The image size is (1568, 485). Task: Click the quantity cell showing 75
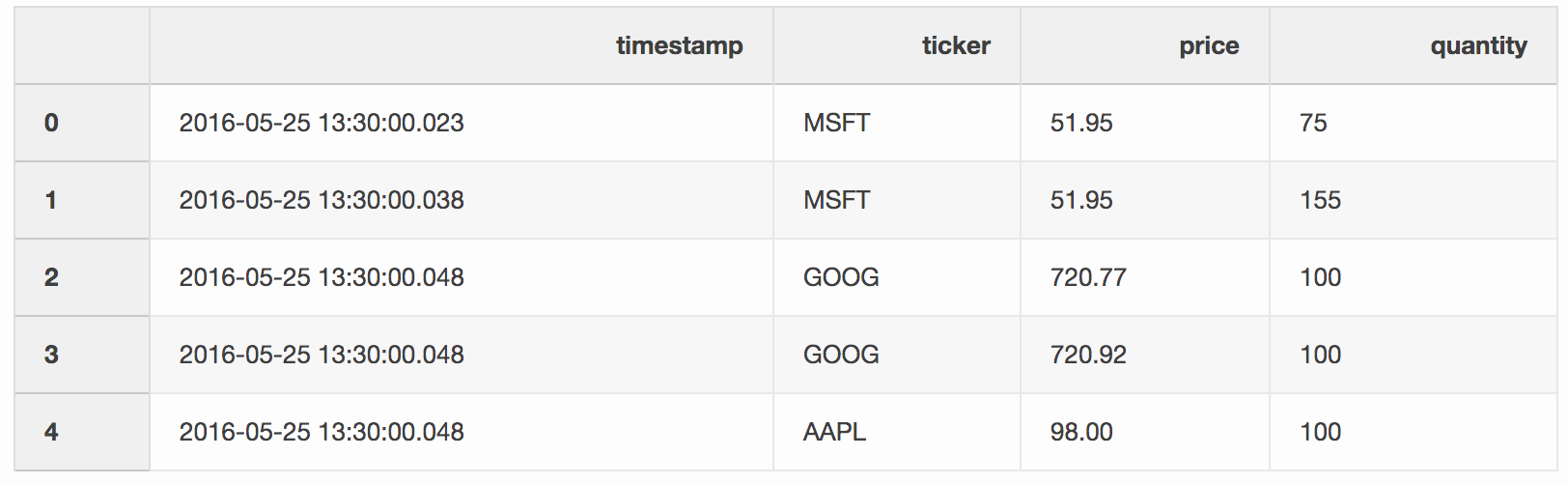1313,123
